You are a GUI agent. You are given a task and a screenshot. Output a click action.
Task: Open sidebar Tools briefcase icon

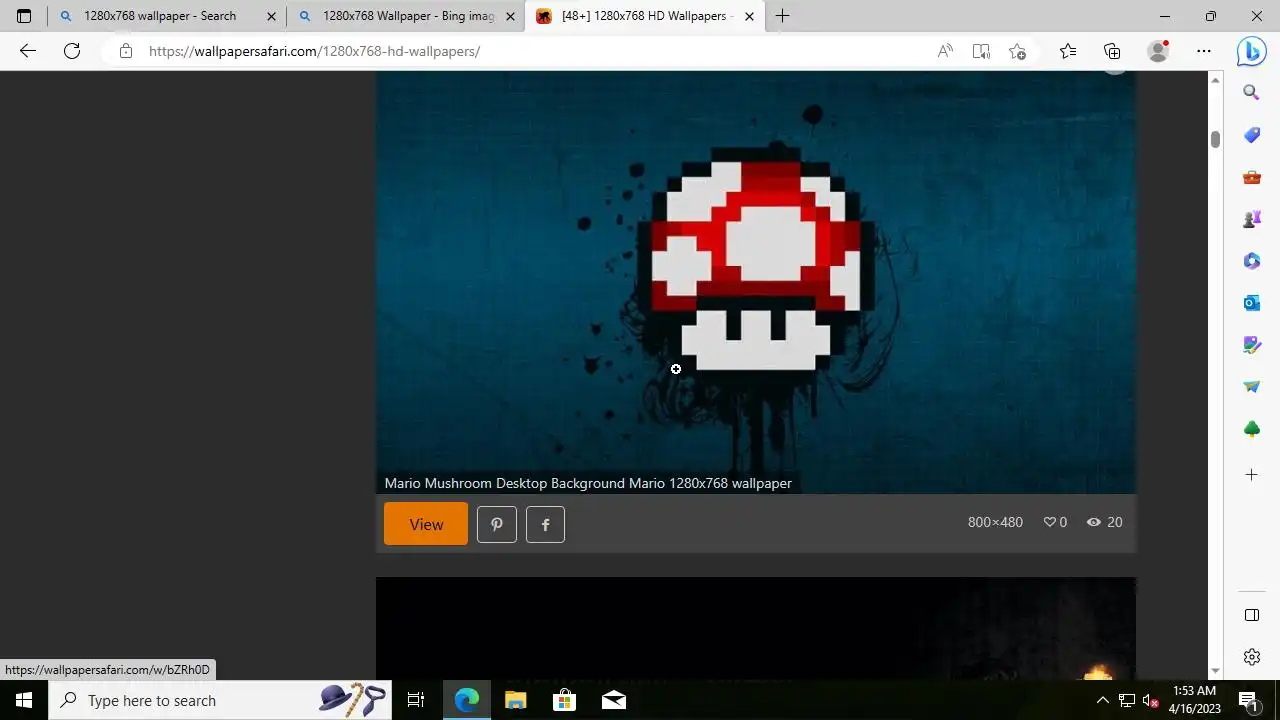click(x=1251, y=178)
